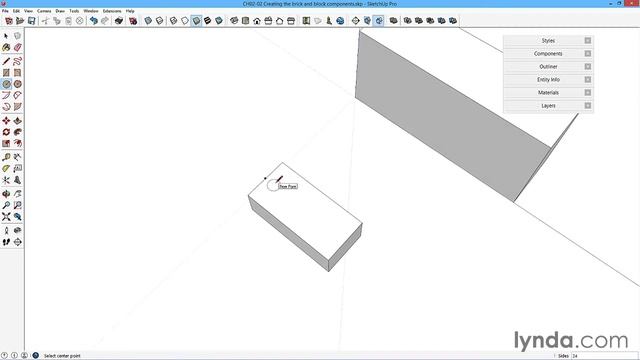Viewport: 640px width, 360px height.
Task: Pick the Tape Measure tool
Action: [x=6, y=157]
